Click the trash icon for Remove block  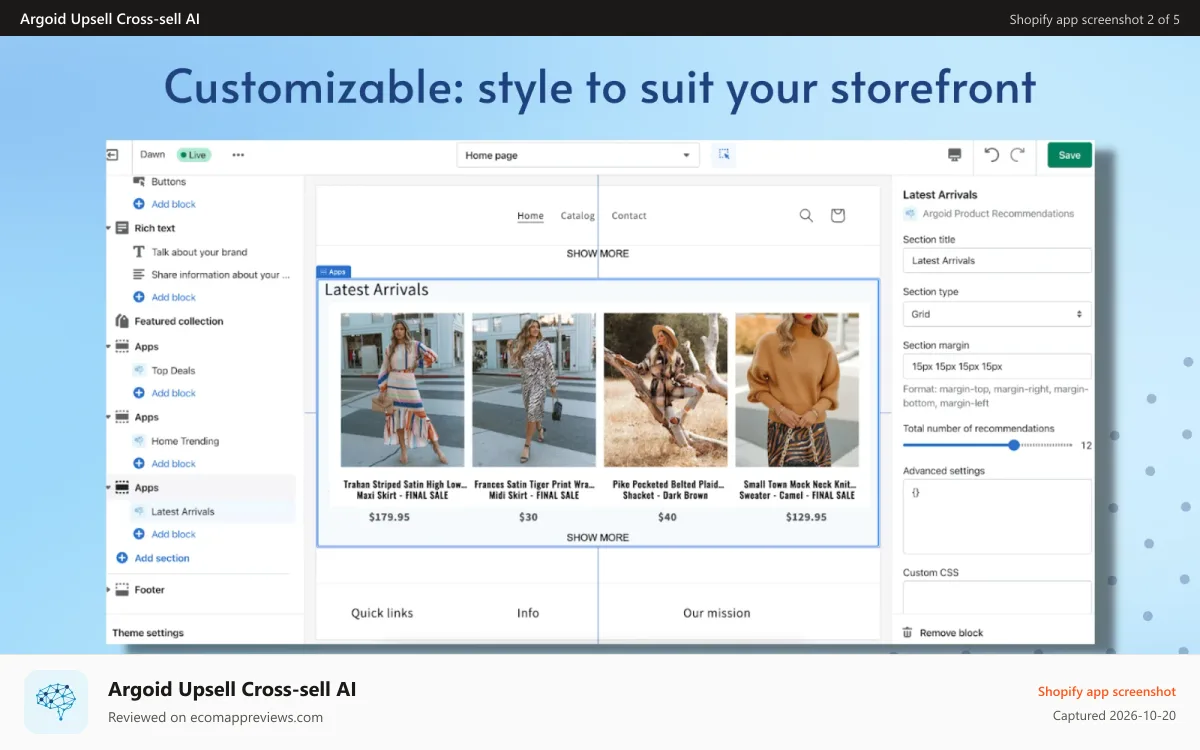(x=908, y=632)
